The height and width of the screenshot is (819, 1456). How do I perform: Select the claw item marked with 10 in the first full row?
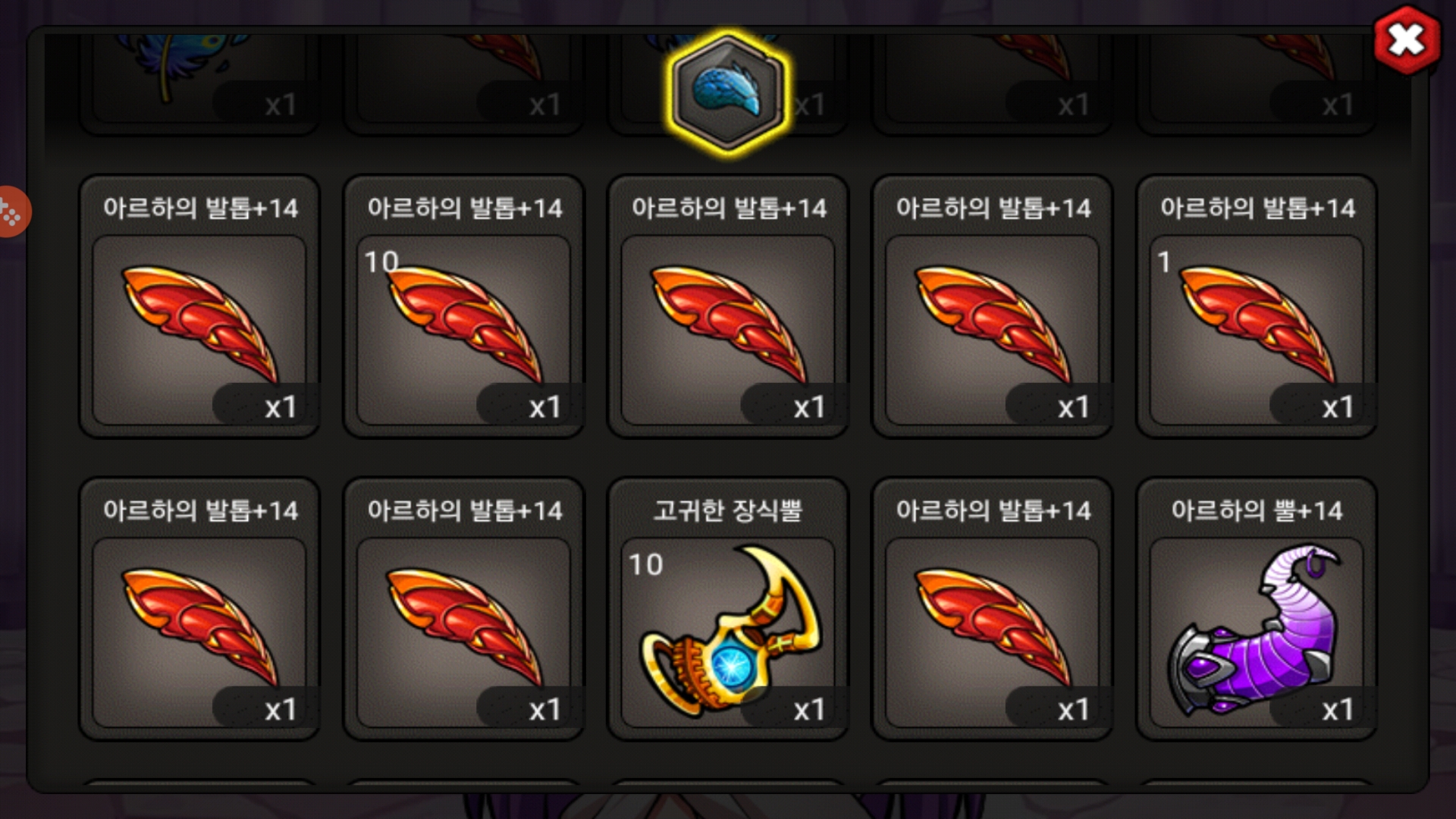pos(463,306)
